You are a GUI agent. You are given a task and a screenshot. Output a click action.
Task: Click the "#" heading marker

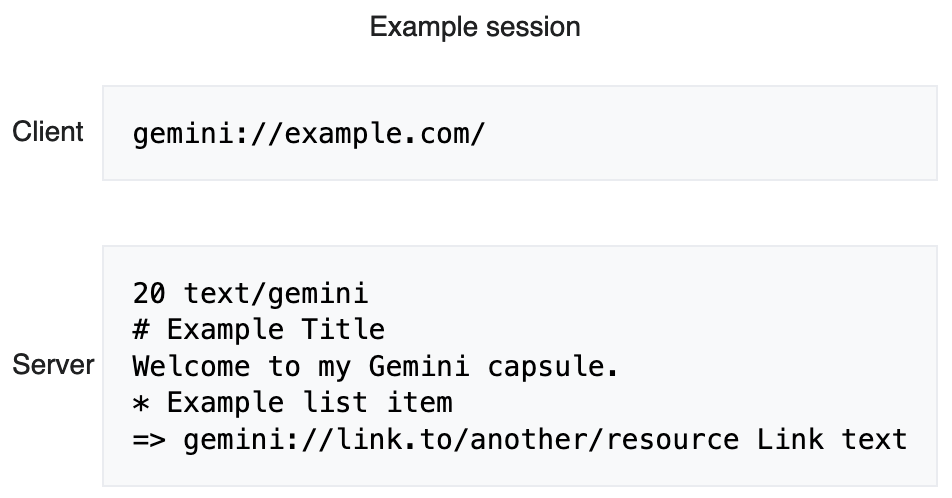tap(141, 330)
